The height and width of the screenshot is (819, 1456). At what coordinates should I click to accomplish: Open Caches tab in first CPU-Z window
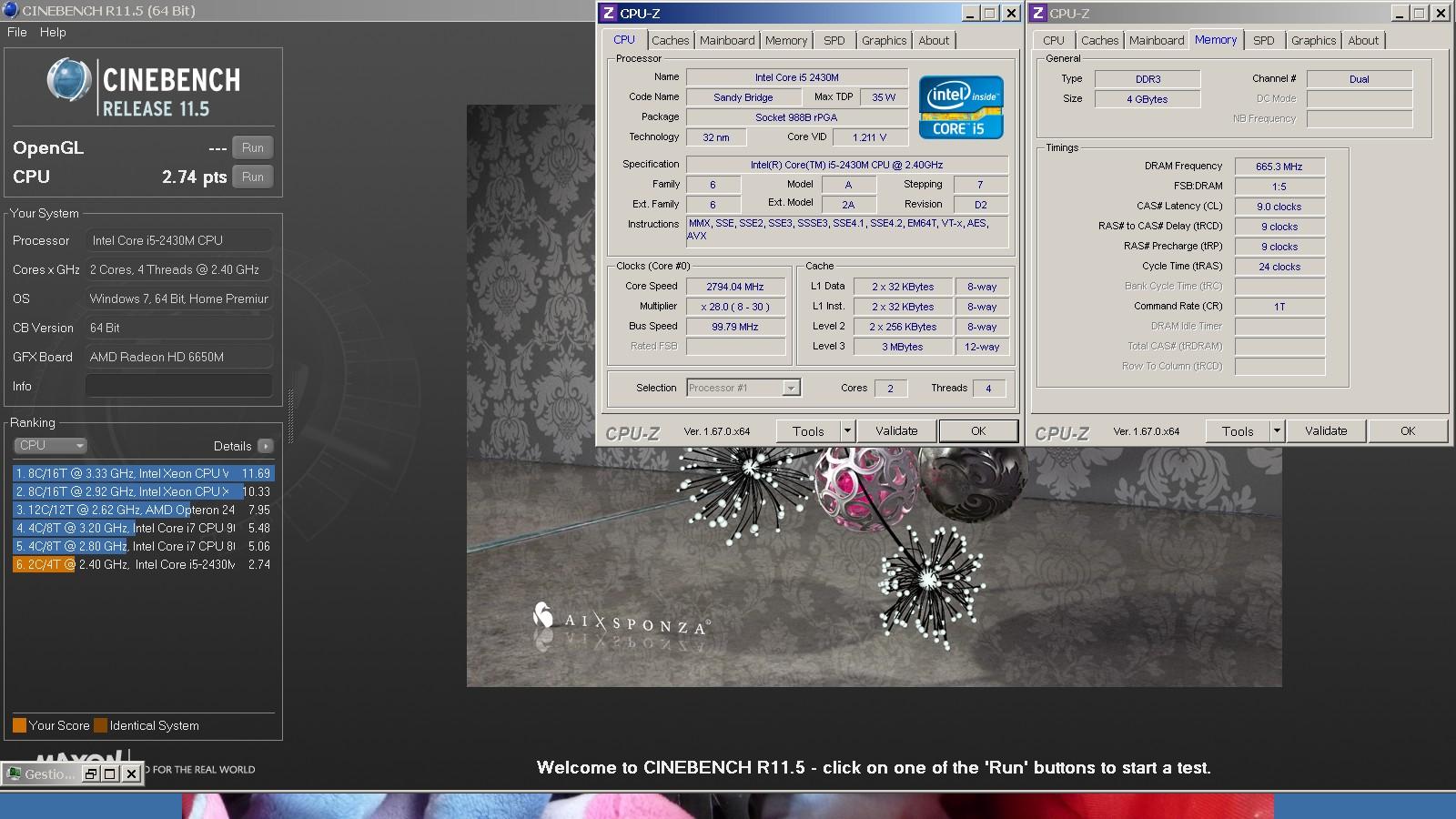(671, 40)
